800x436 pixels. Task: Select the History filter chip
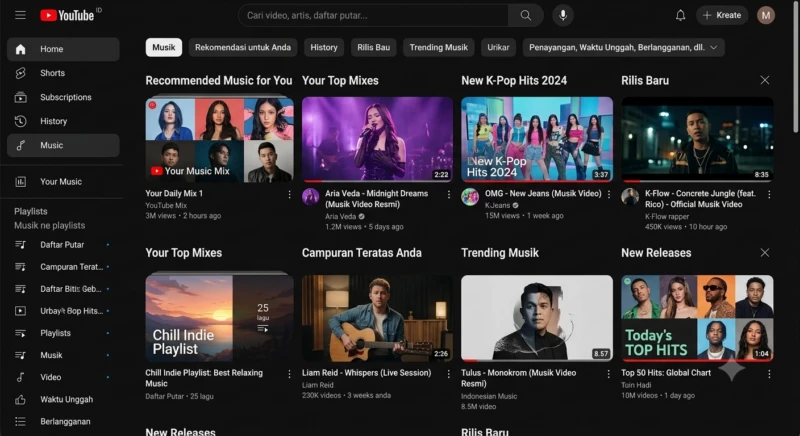coord(324,47)
